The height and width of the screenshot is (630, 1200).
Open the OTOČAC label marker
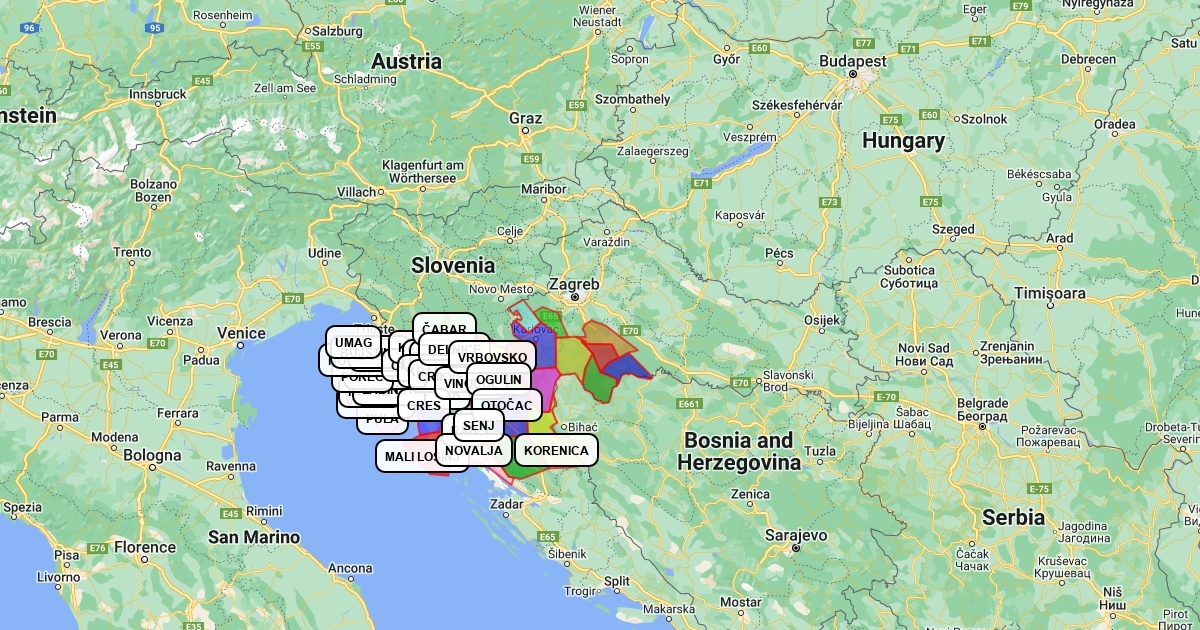(507, 405)
